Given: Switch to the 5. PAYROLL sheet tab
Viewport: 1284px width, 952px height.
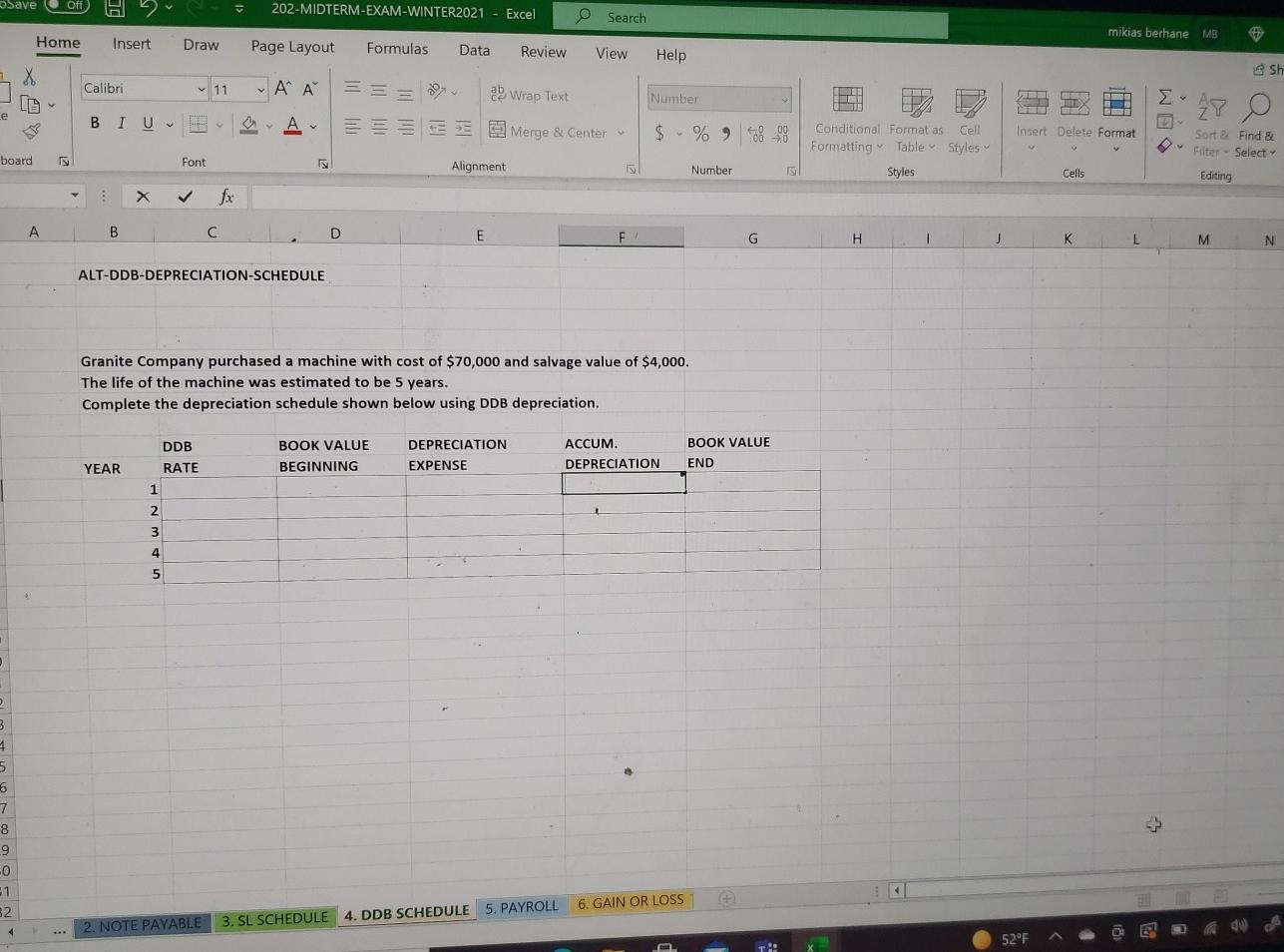Looking at the screenshot, I should [522, 907].
